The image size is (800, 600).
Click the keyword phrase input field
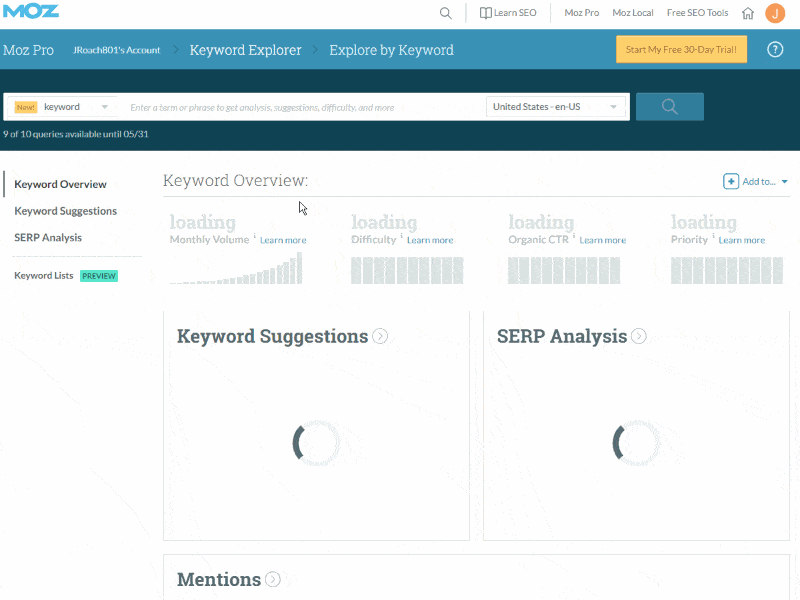point(300,106)
